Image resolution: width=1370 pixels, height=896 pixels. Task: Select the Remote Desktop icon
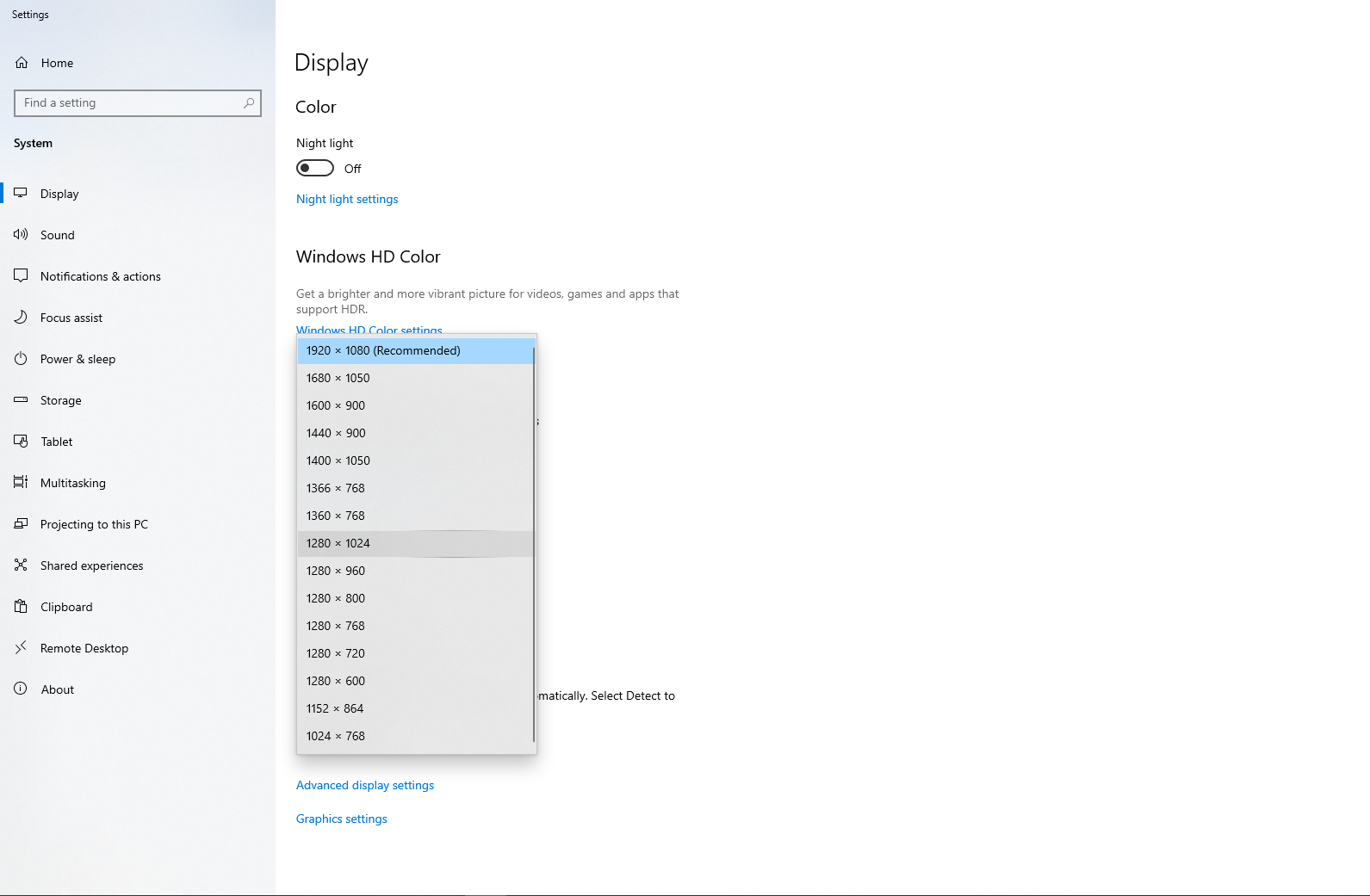pos(21,647)
